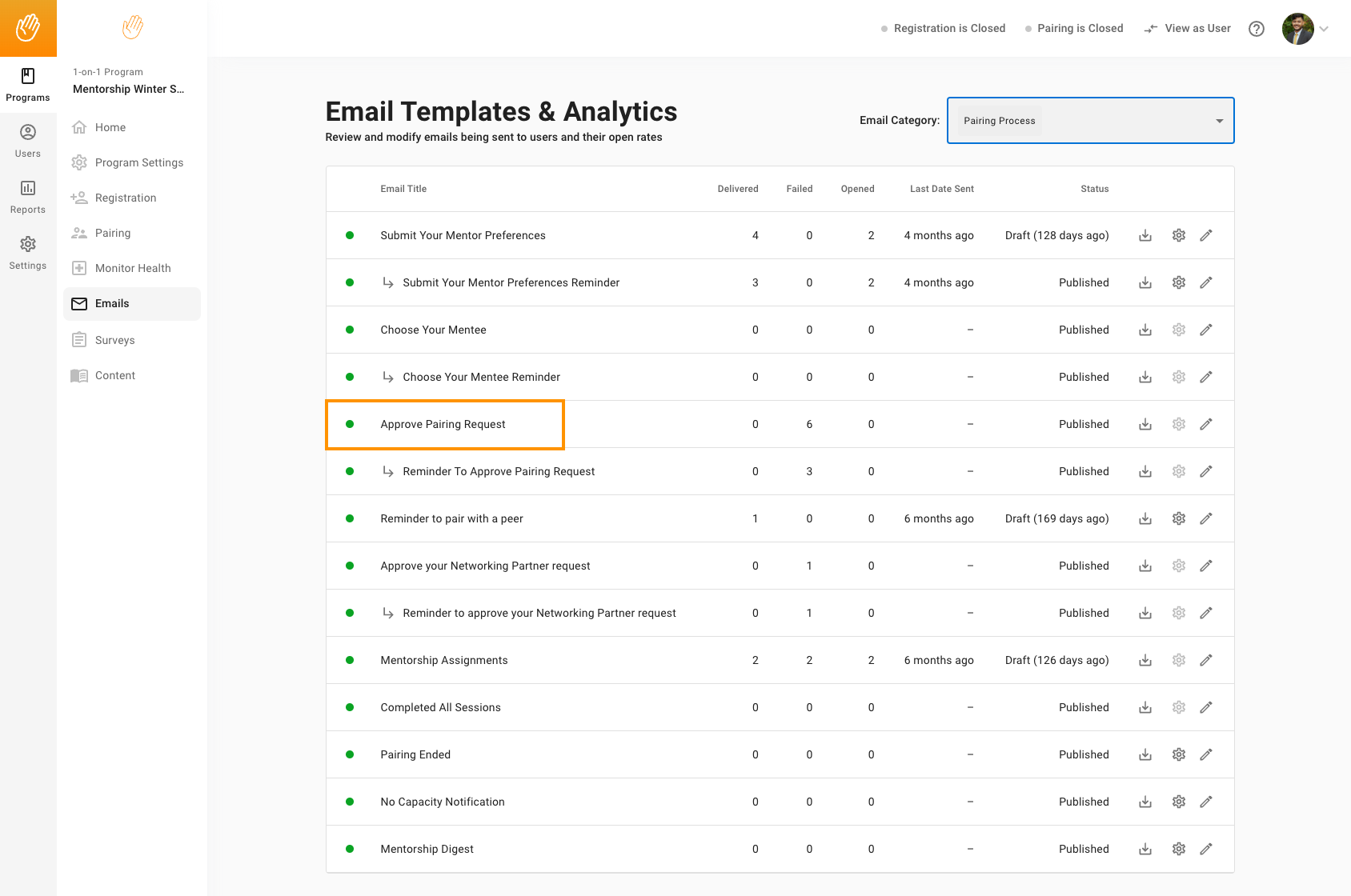The height and width of the screenshot is (896, 1351).
Task: Open Reports in the left rail
Action: 28,197
